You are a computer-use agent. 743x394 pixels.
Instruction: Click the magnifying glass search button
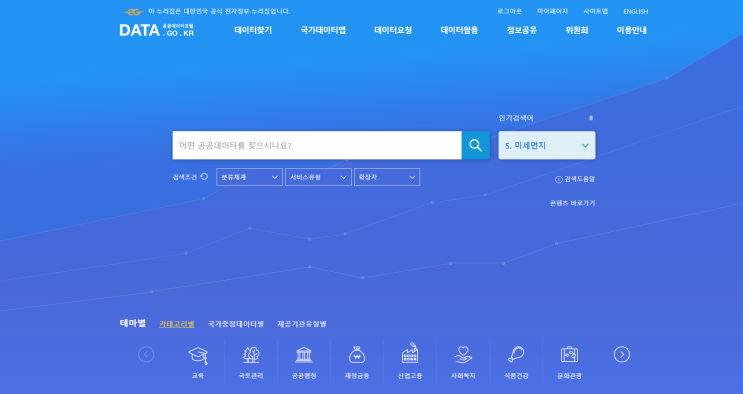[475, 145]
